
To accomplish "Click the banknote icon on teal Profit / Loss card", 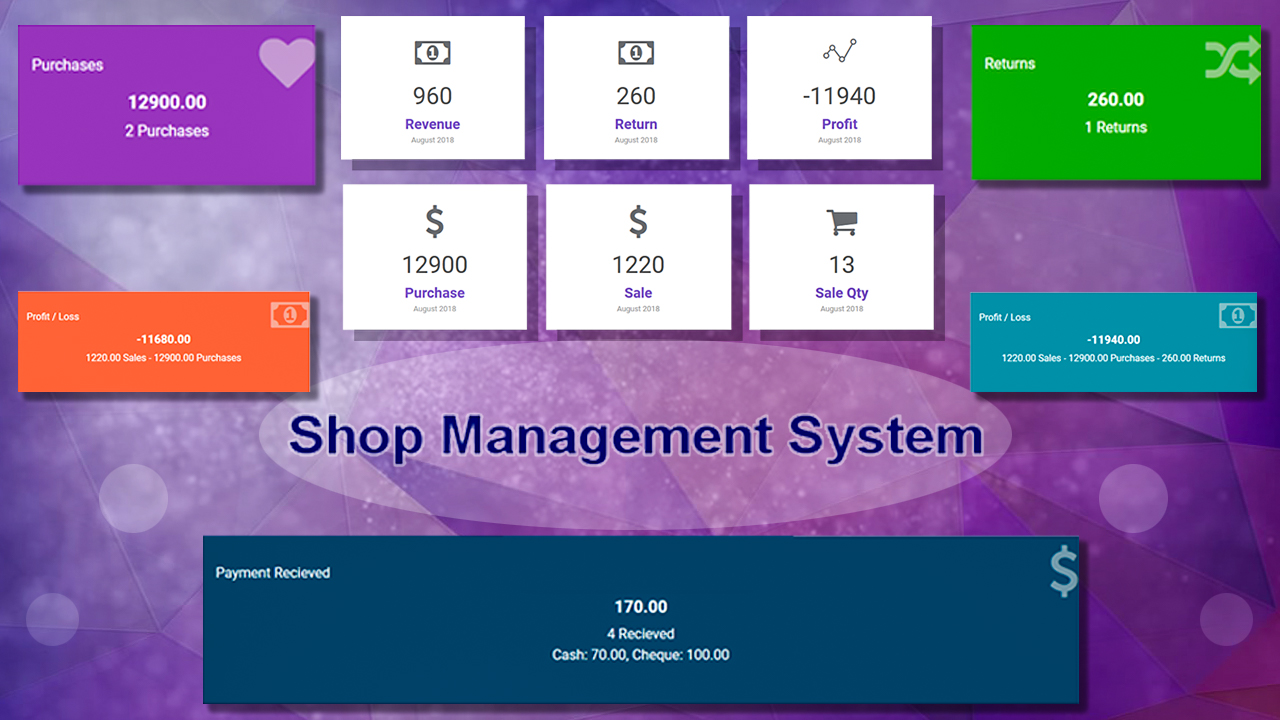I will [x=1237, y=316].
